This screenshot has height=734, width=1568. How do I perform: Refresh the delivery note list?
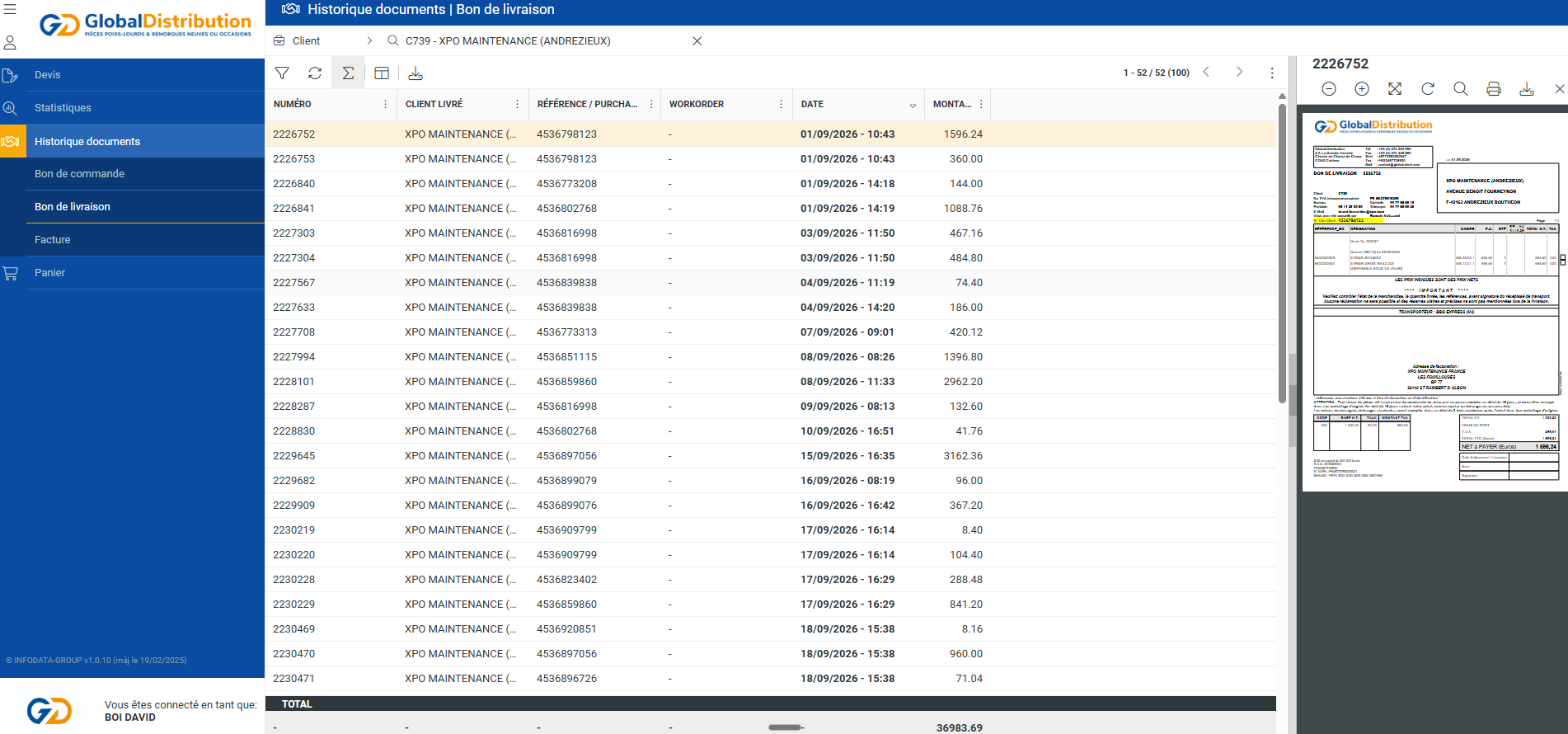click(315, 73)
